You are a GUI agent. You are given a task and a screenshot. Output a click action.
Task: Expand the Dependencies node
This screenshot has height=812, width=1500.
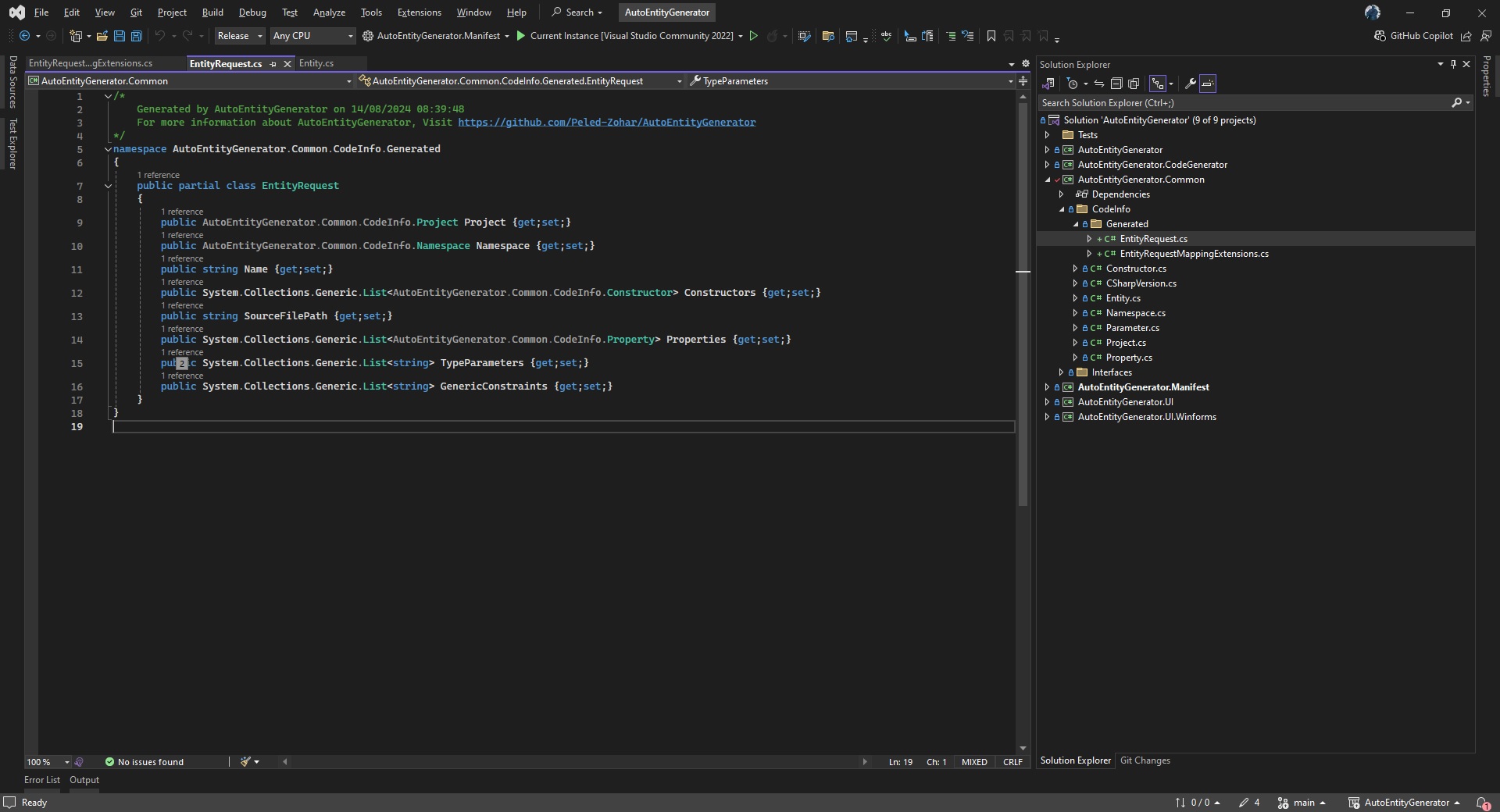pos(1061,194)
